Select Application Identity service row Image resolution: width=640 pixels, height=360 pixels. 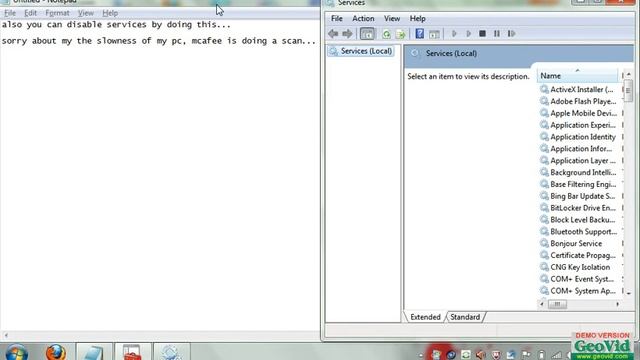578,137
